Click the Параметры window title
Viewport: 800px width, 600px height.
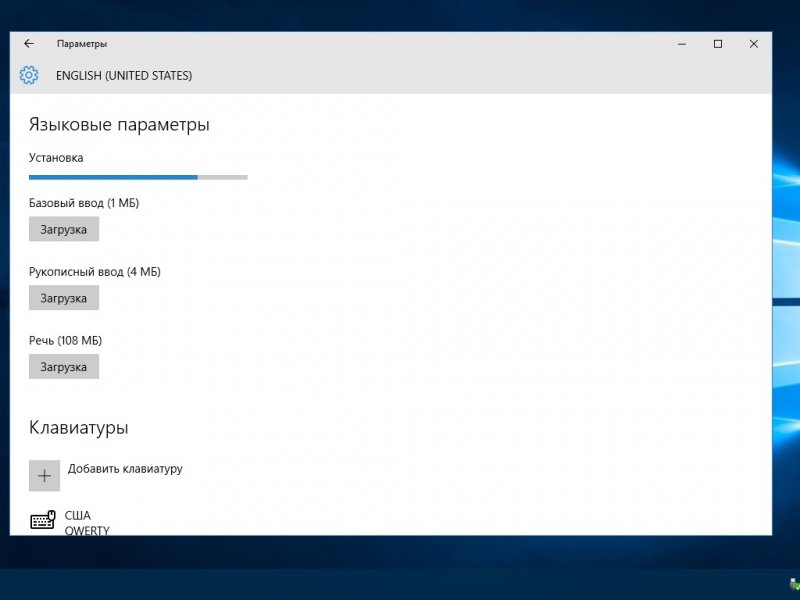[x=82, y=44]
